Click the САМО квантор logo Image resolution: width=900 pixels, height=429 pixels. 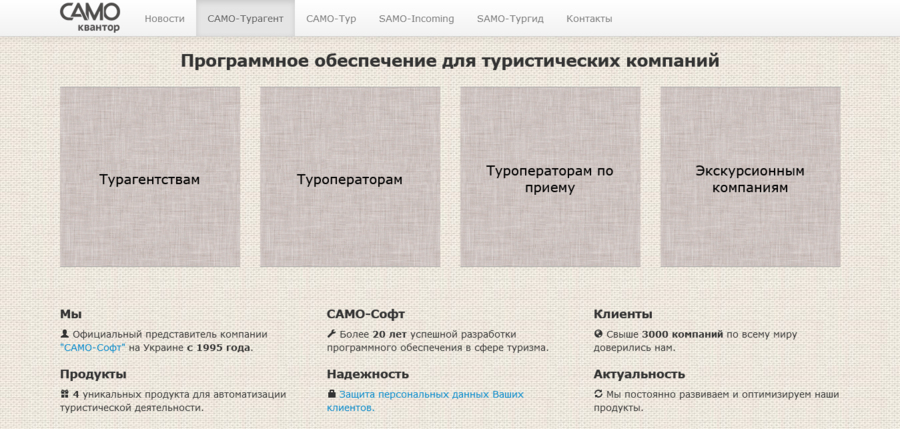pos(90,17)
